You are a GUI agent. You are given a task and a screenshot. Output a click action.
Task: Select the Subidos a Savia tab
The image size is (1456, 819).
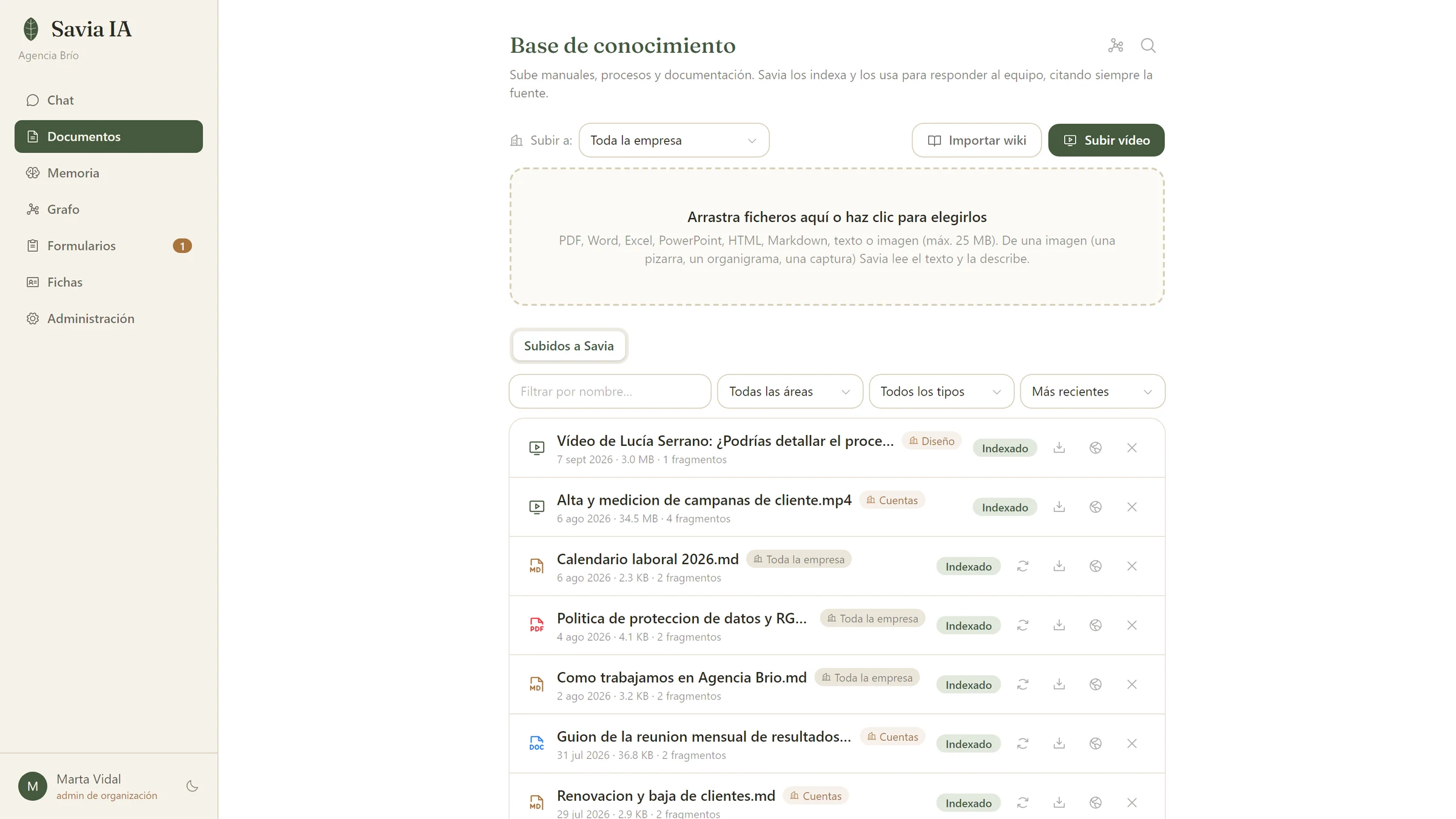pos(568,346)
